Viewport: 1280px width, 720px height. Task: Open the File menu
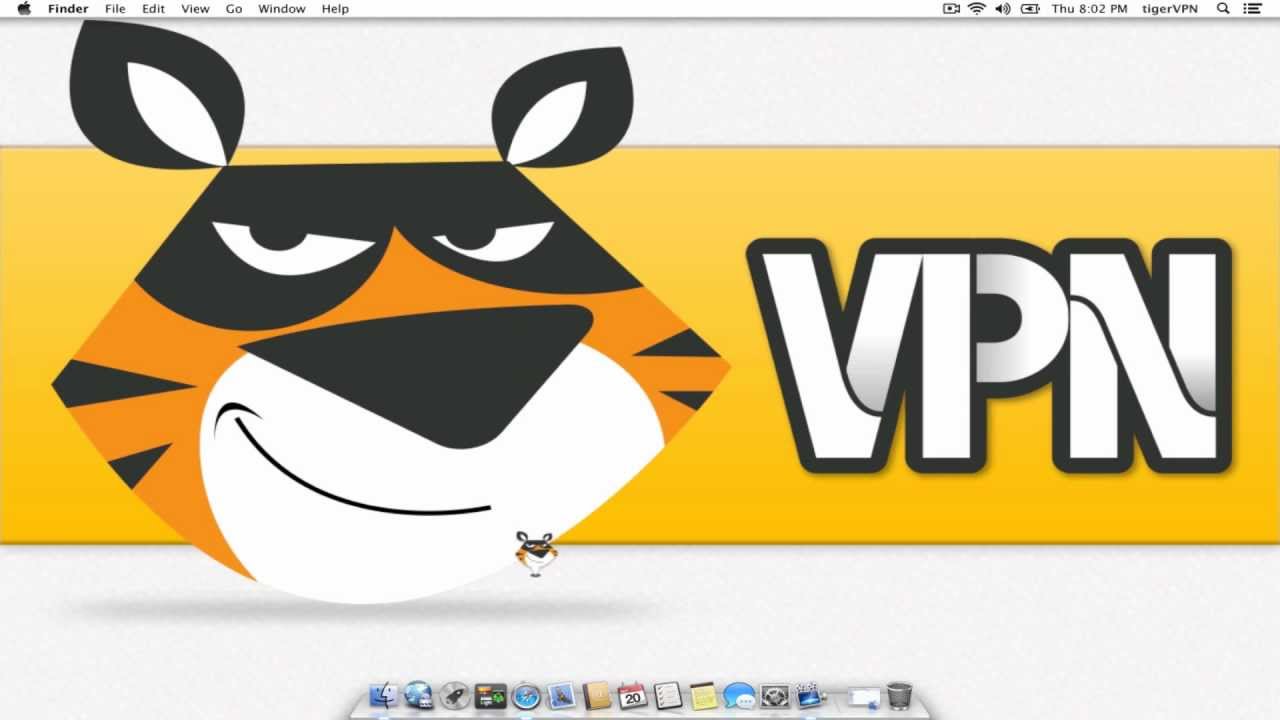pos(115,9)
